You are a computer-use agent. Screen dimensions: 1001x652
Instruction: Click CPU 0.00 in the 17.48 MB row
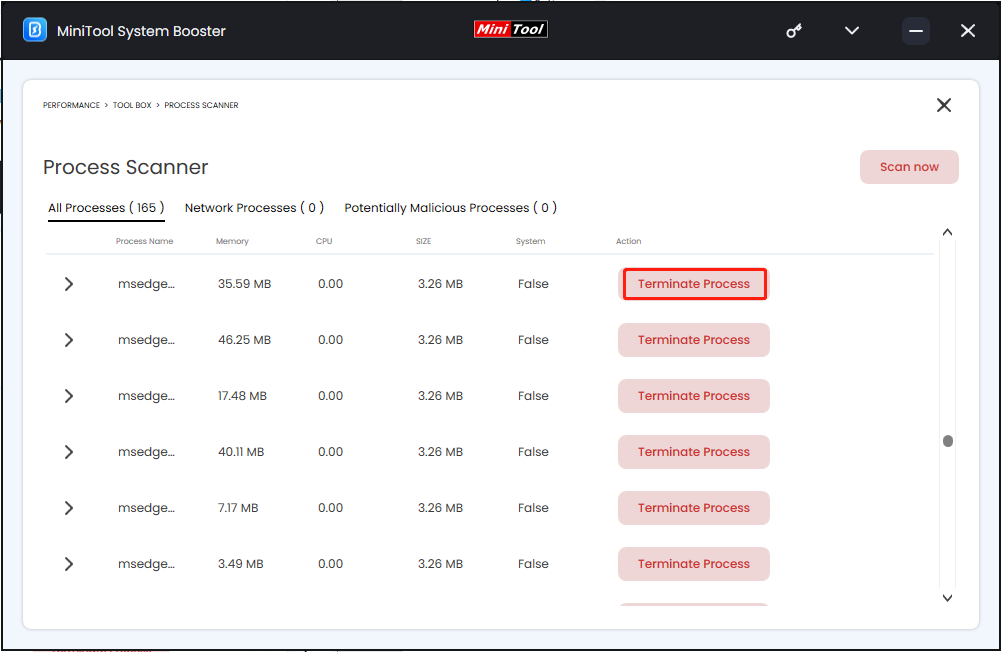(331, 396)
